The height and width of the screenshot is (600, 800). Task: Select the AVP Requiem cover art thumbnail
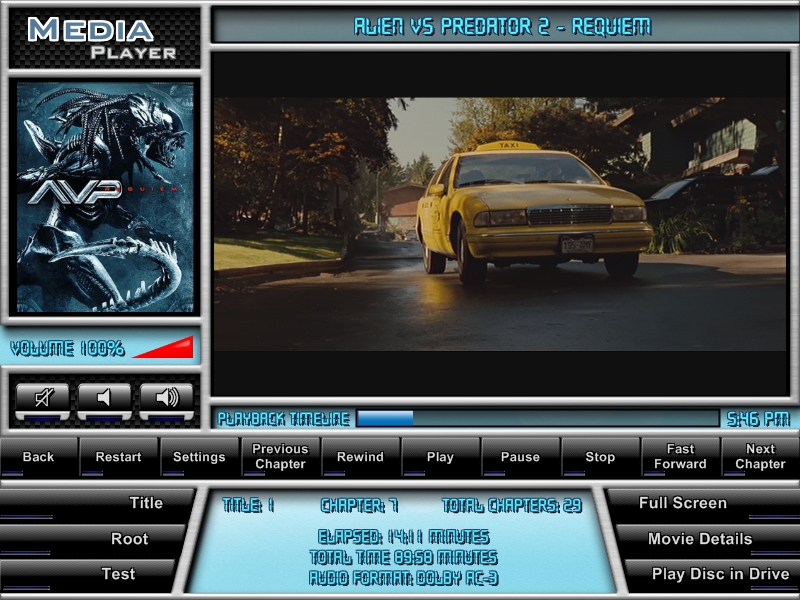[105, 197]
